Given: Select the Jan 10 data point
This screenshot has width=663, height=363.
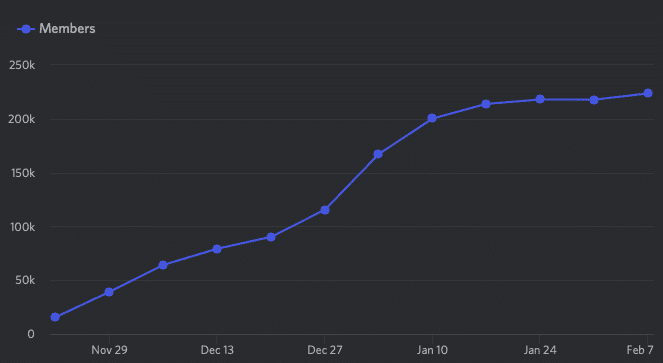Looking at the screenshot, I should tap(432, 118).
